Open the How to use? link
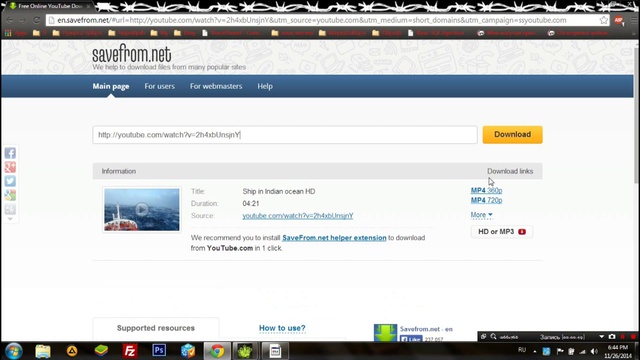The width and height of the screenshot is (640, 360). 282,328
